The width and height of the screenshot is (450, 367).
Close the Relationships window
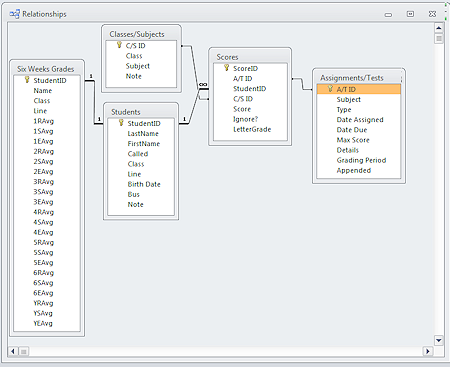(x=432, y=14)
